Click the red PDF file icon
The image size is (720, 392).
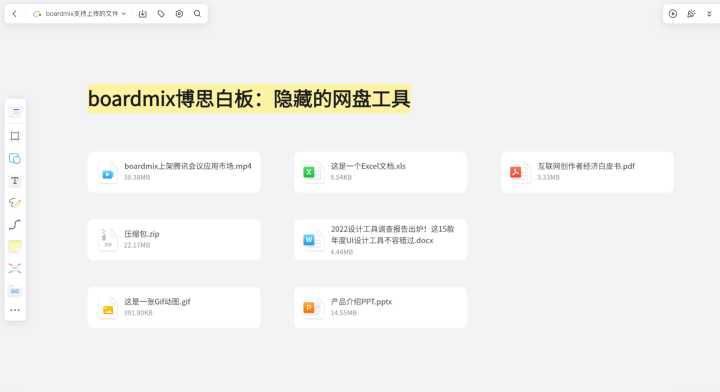click(x=516, y=172)
